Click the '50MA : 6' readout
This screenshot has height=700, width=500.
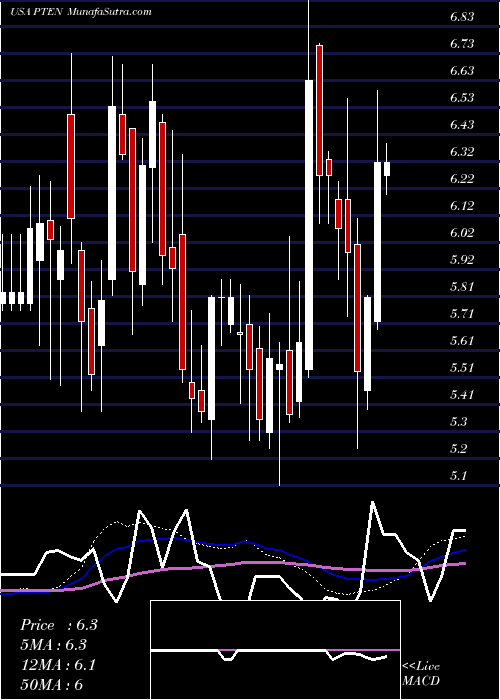coord(52,685)
